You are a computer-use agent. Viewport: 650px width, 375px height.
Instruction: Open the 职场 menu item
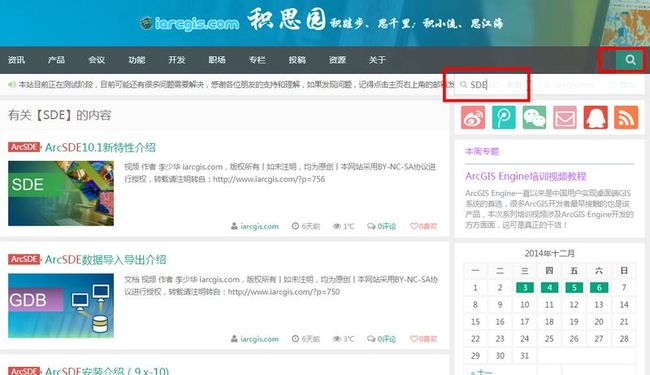pyautogui.click(x=217, y=60)
